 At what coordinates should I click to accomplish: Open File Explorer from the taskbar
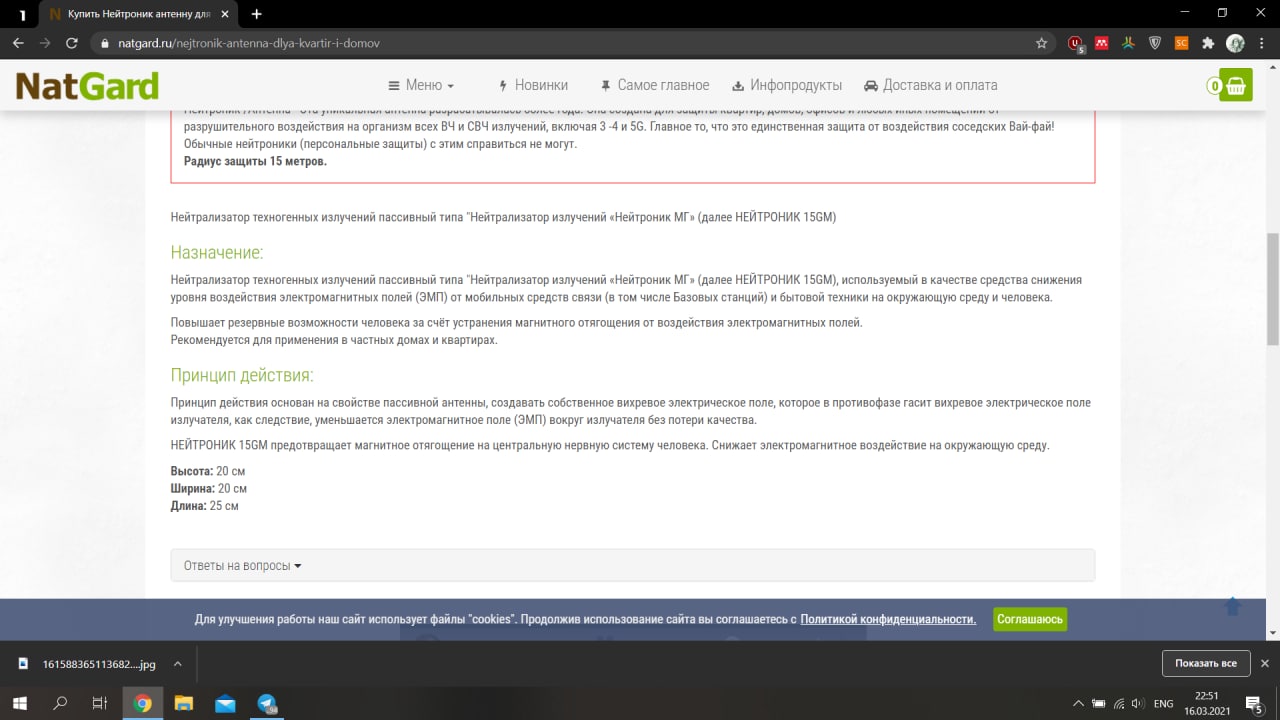tap(184, 703)
